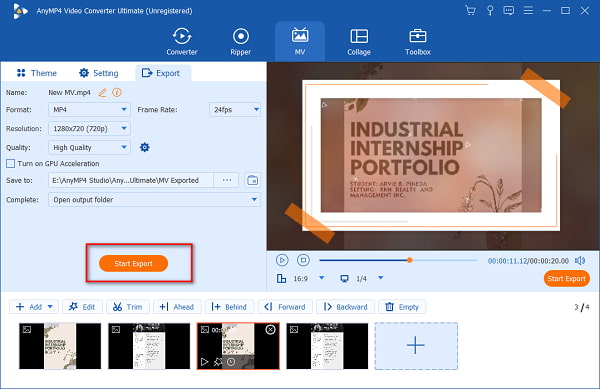Click the 3/4 clip counter

point(582,307)
